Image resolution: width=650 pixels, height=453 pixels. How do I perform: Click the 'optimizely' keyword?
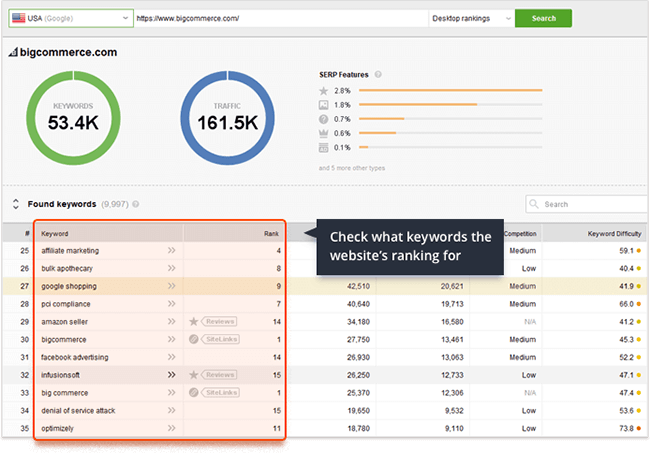pyautogui.click(x=57, y=429)
